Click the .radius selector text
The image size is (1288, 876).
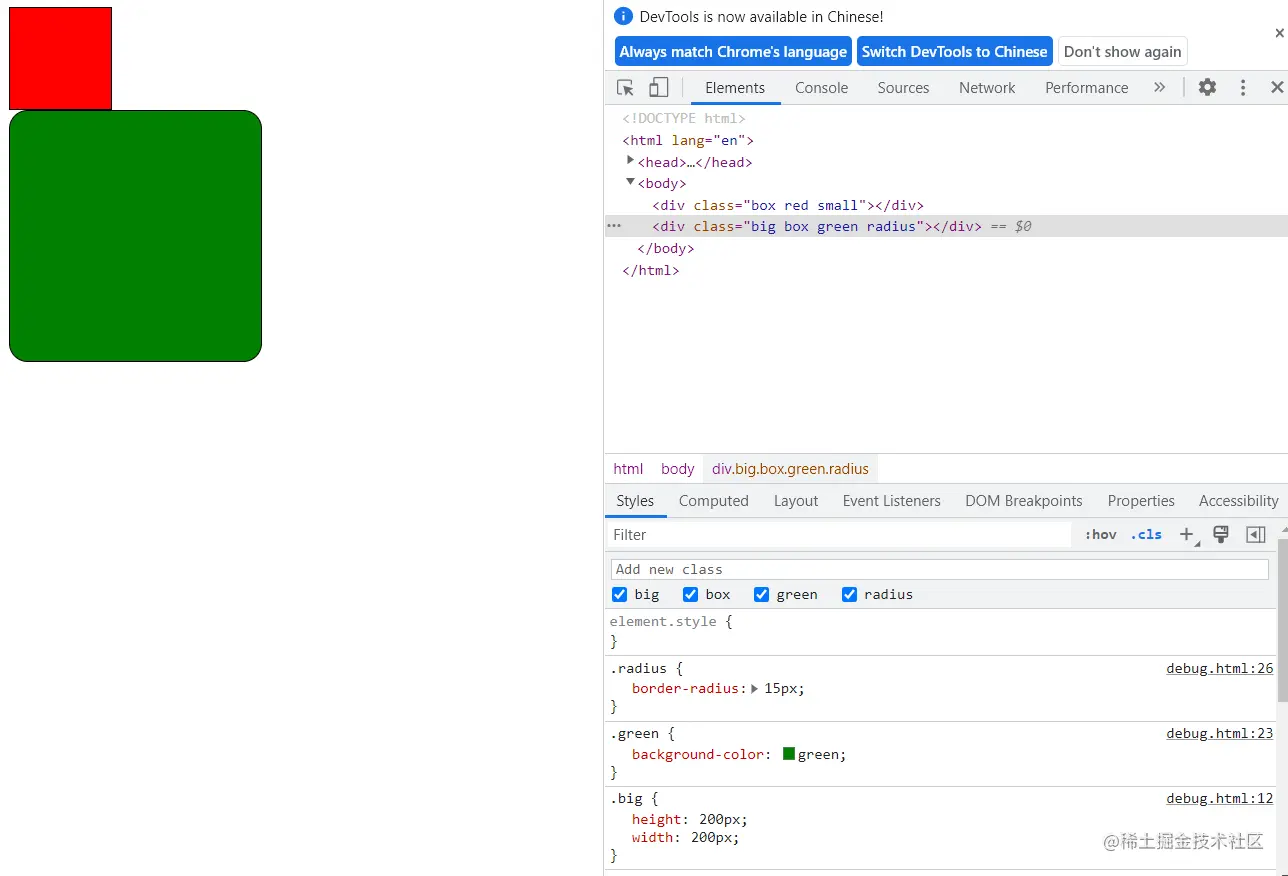[638, 668]
